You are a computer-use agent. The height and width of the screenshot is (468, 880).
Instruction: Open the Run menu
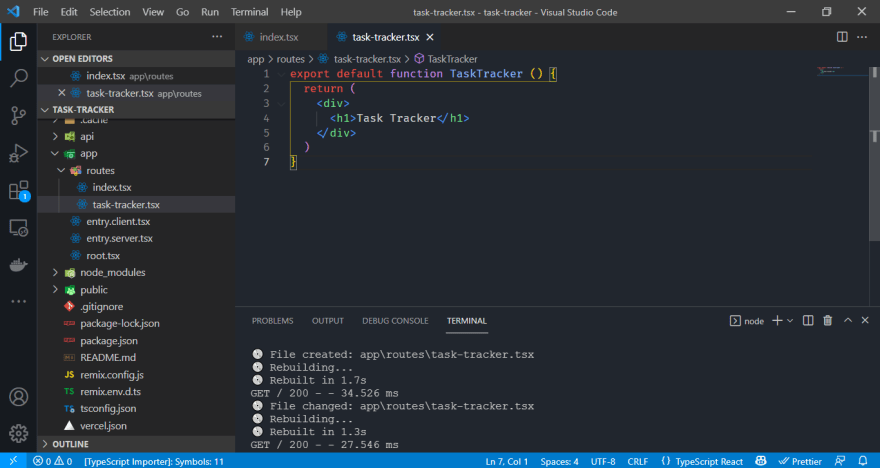(x=210, y=12)
